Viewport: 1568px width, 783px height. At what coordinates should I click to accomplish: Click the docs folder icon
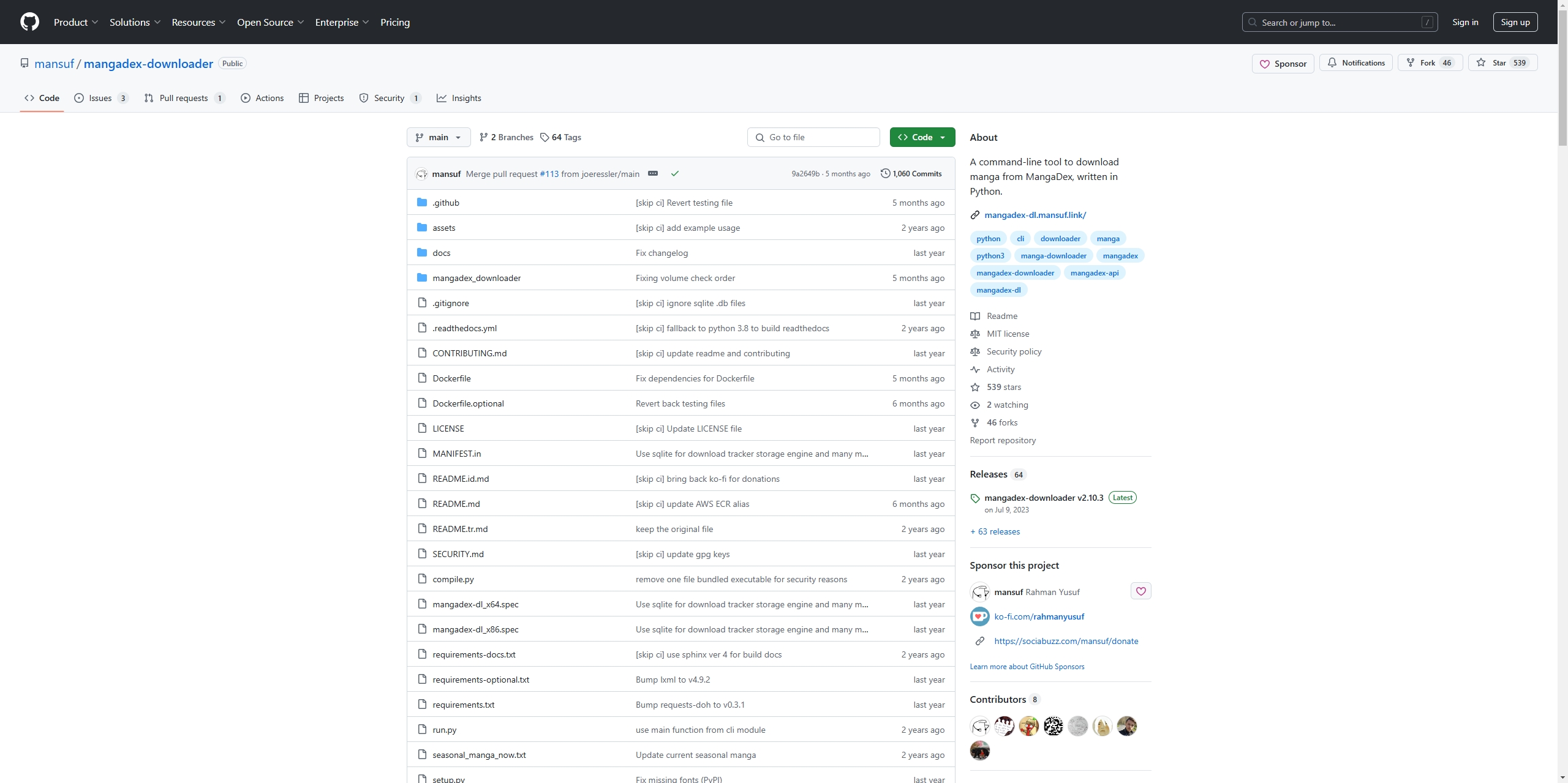click(x=421, y=253)
